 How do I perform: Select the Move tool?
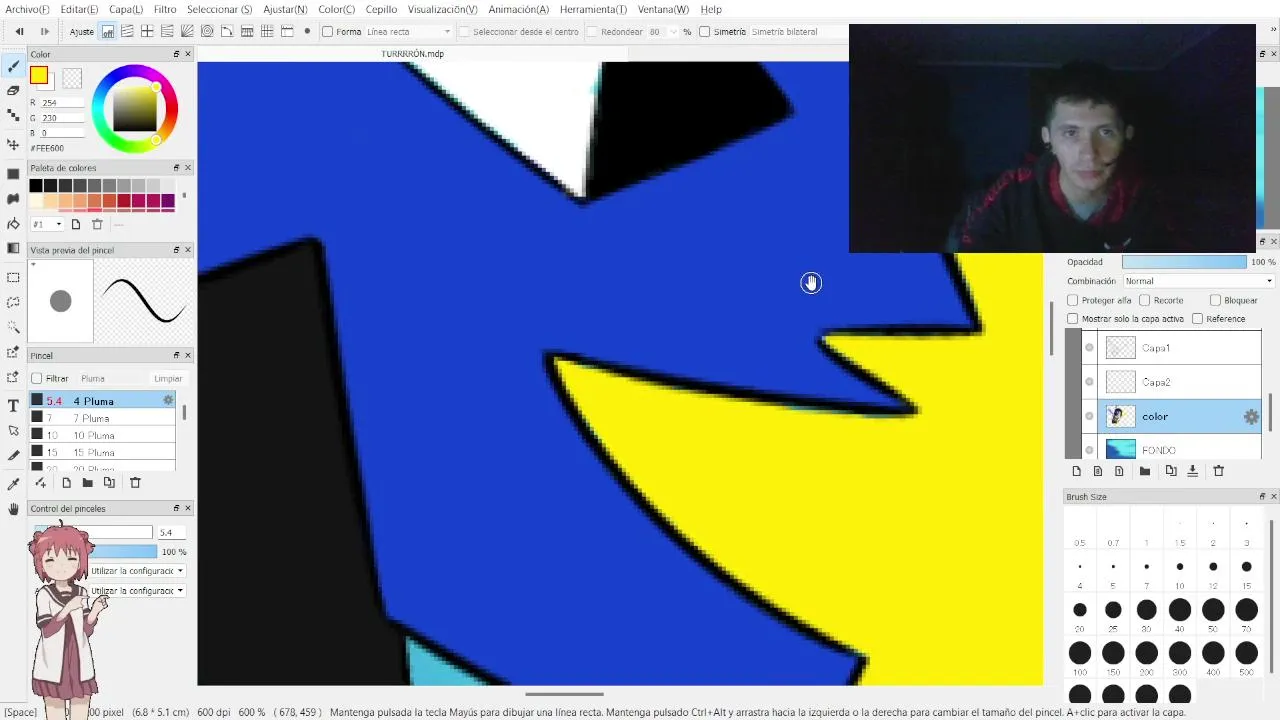click(x=13, y=145)
